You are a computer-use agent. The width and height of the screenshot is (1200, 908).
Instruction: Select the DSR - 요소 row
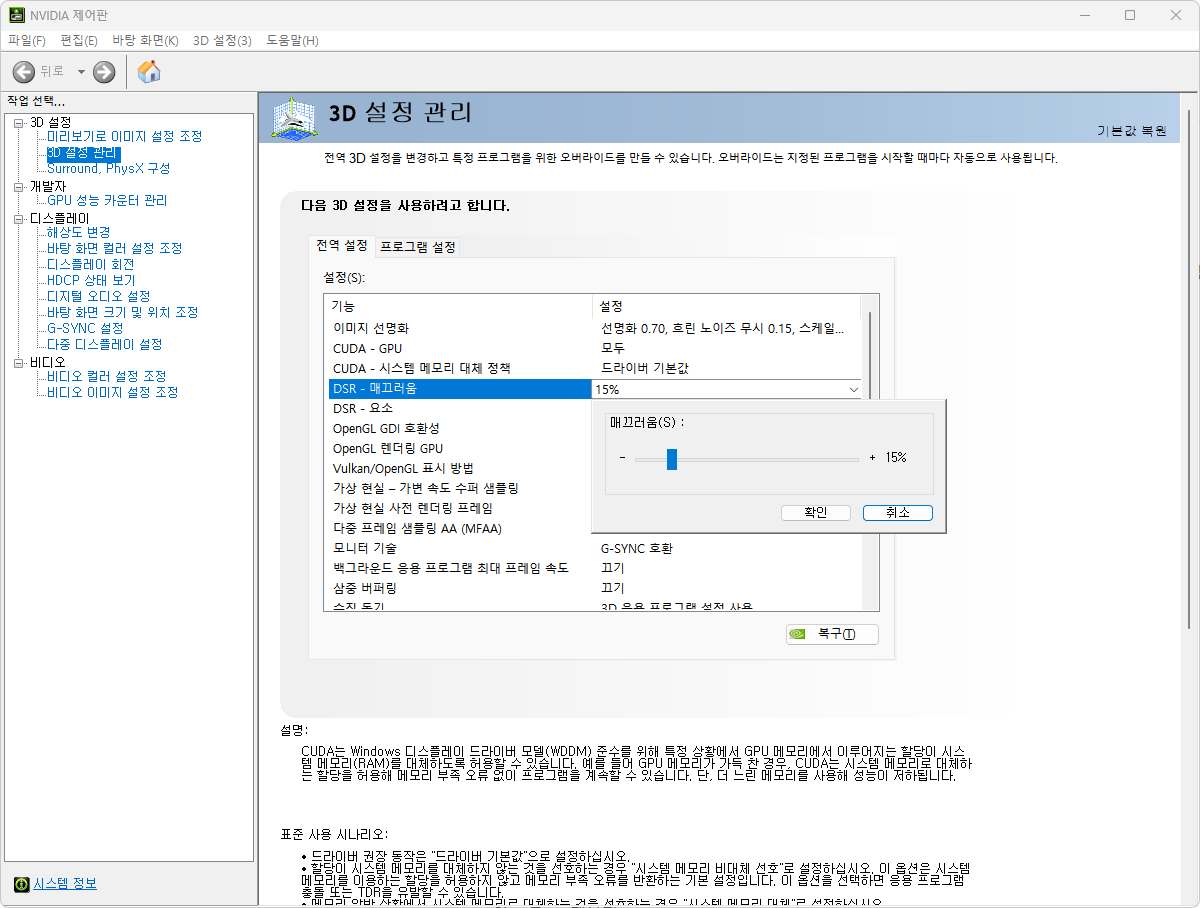tap(460, 408)
